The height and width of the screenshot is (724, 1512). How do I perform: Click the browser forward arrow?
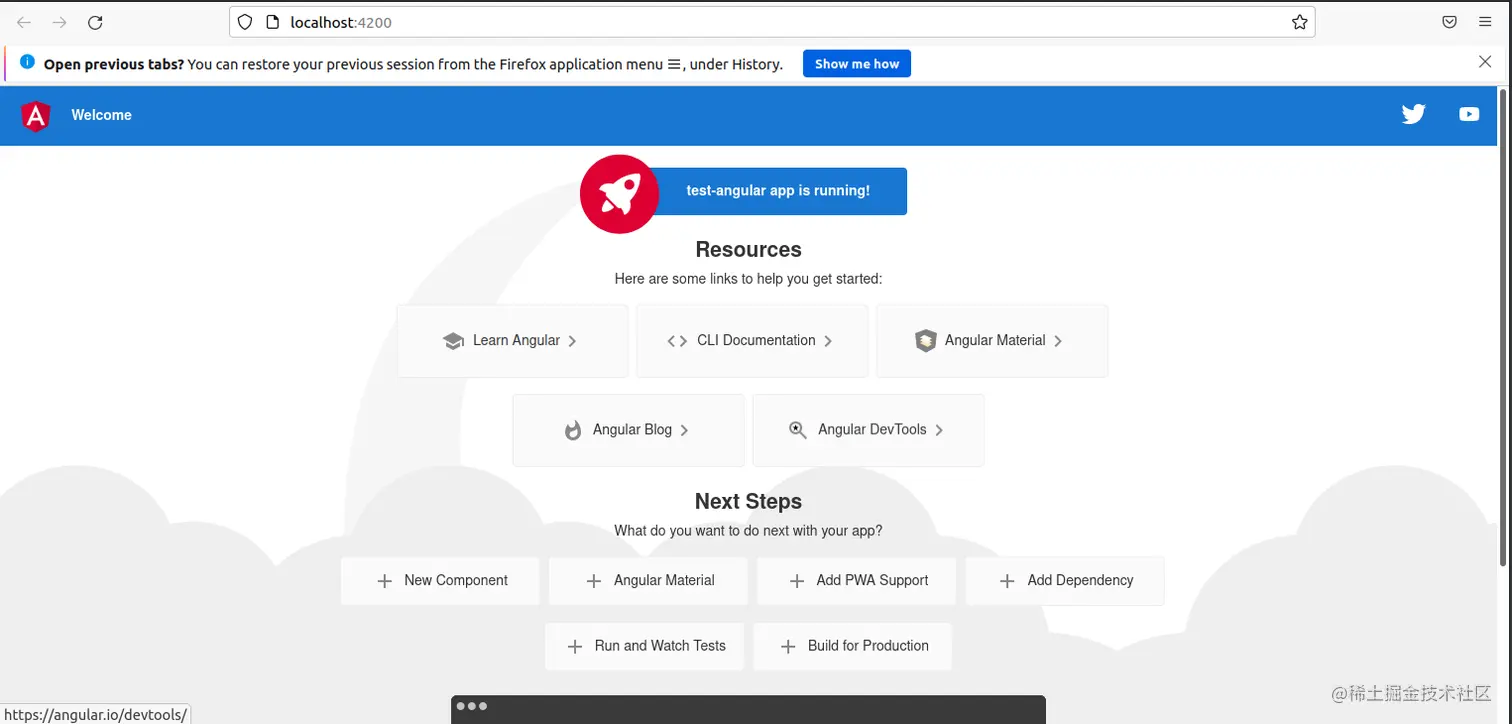(59, 22)
